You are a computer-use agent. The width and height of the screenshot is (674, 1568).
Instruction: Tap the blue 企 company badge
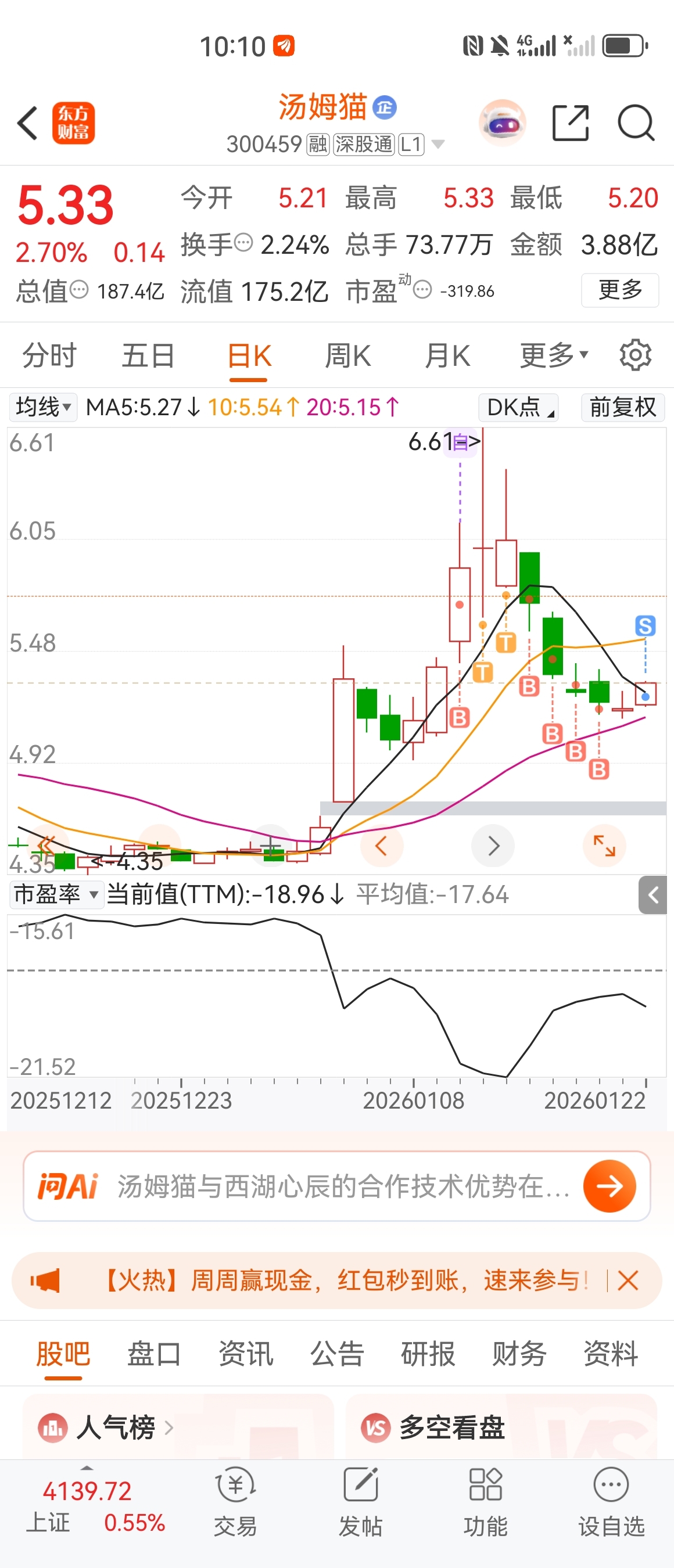tap(385, 108)
